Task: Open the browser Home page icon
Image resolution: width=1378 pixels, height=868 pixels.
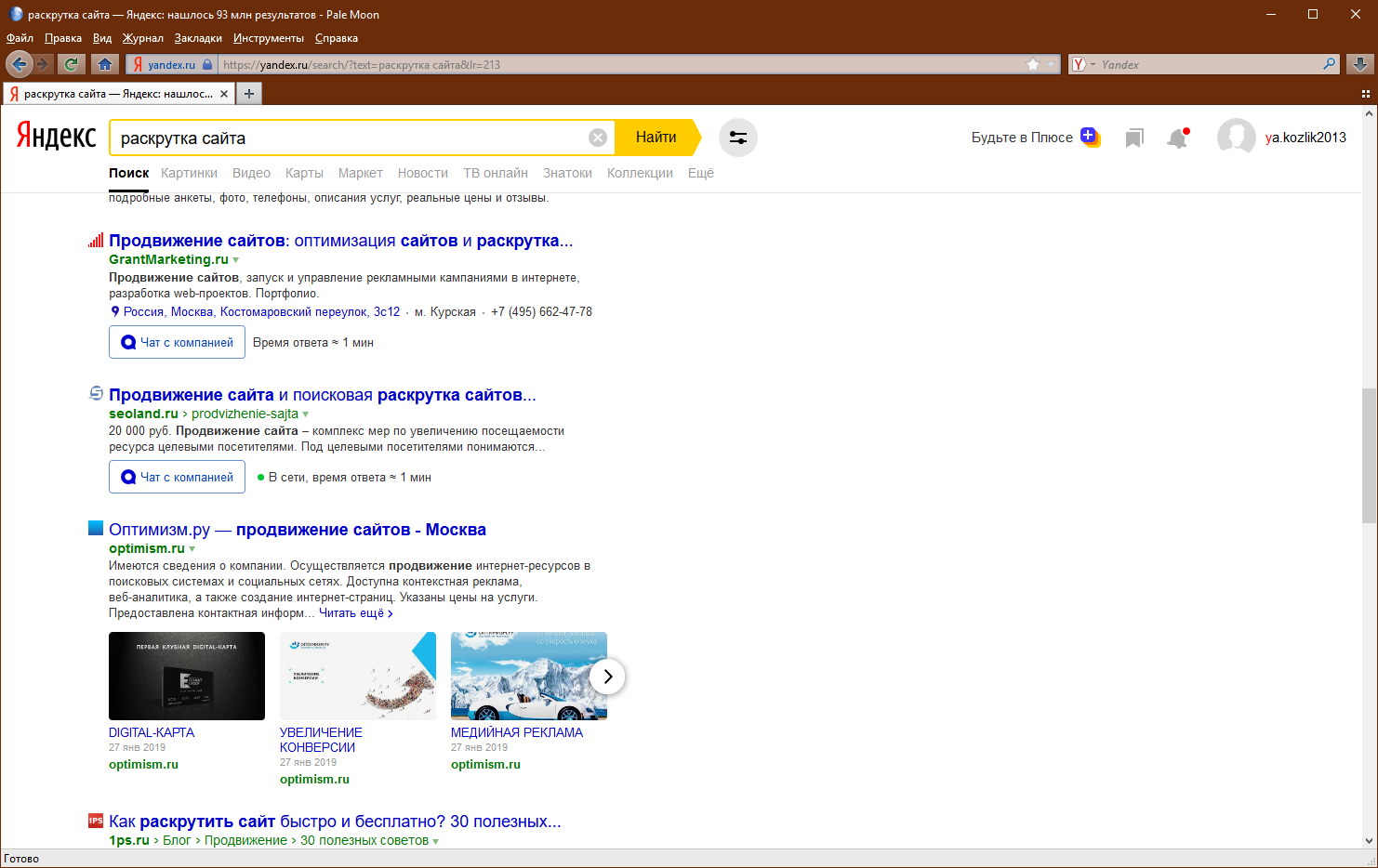Action: (x=105, y=64)
